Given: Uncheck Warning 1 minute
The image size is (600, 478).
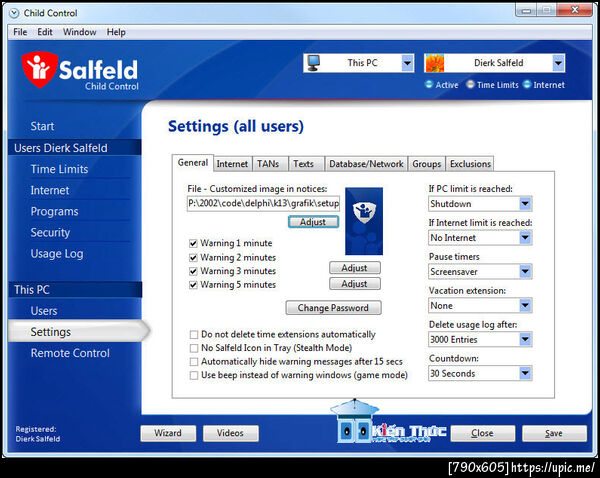Looking at the screenshot, I should (193, 243).
